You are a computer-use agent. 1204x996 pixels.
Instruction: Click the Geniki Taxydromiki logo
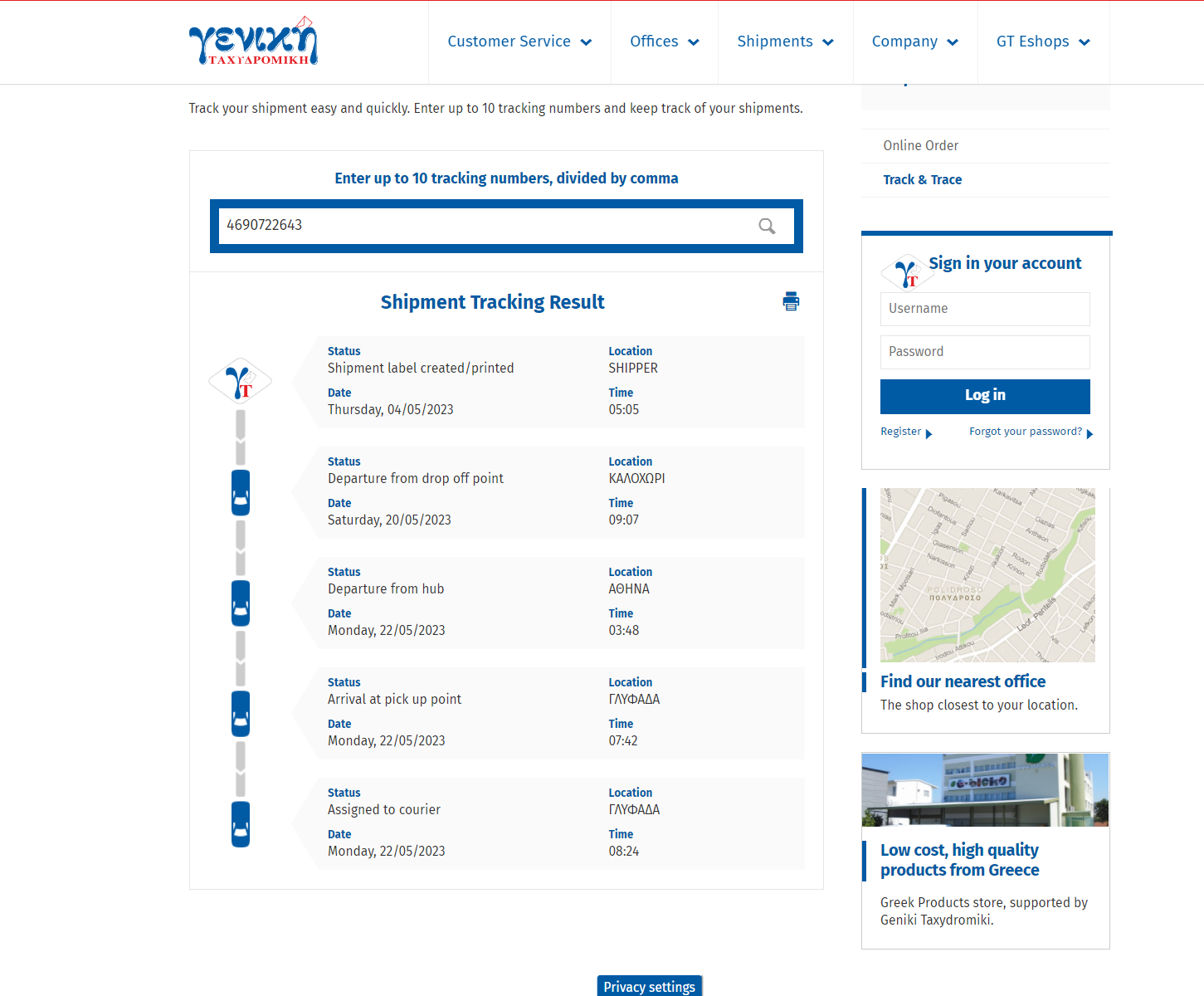point(253,41)
